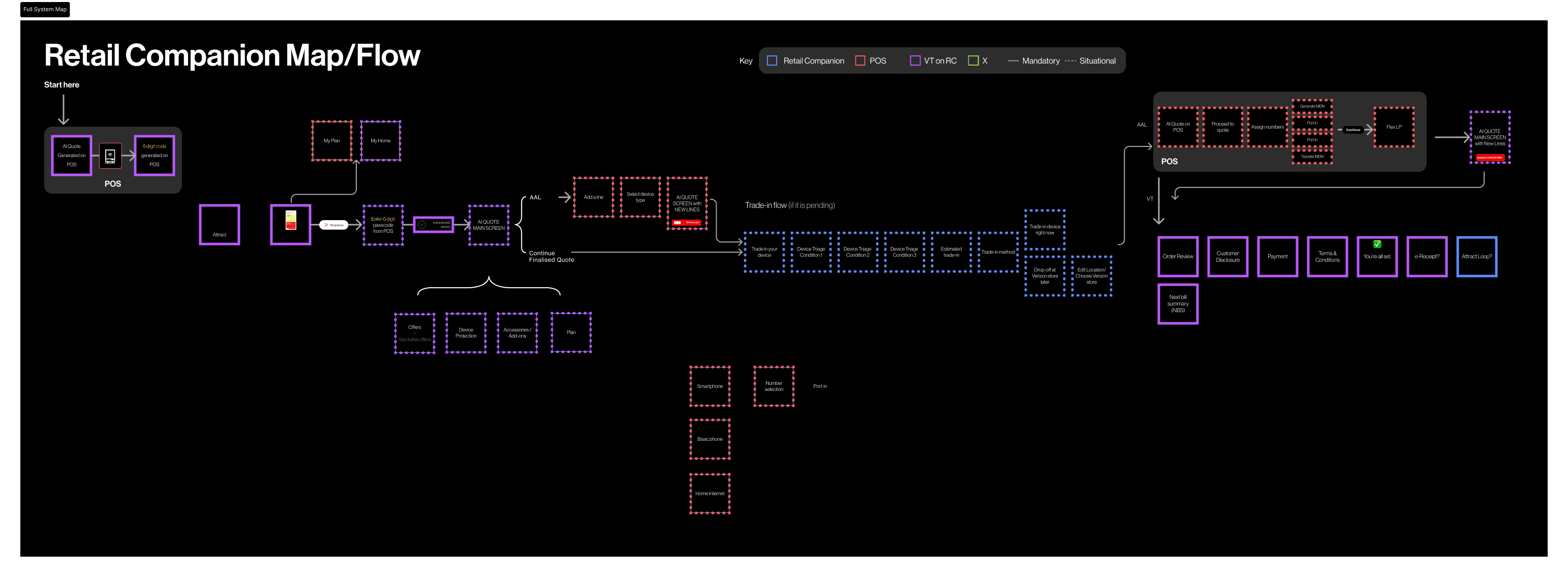Click the red and yellow screen thumbnail
The height and width of the screenshot is (577, 1568).
(291, 220)
